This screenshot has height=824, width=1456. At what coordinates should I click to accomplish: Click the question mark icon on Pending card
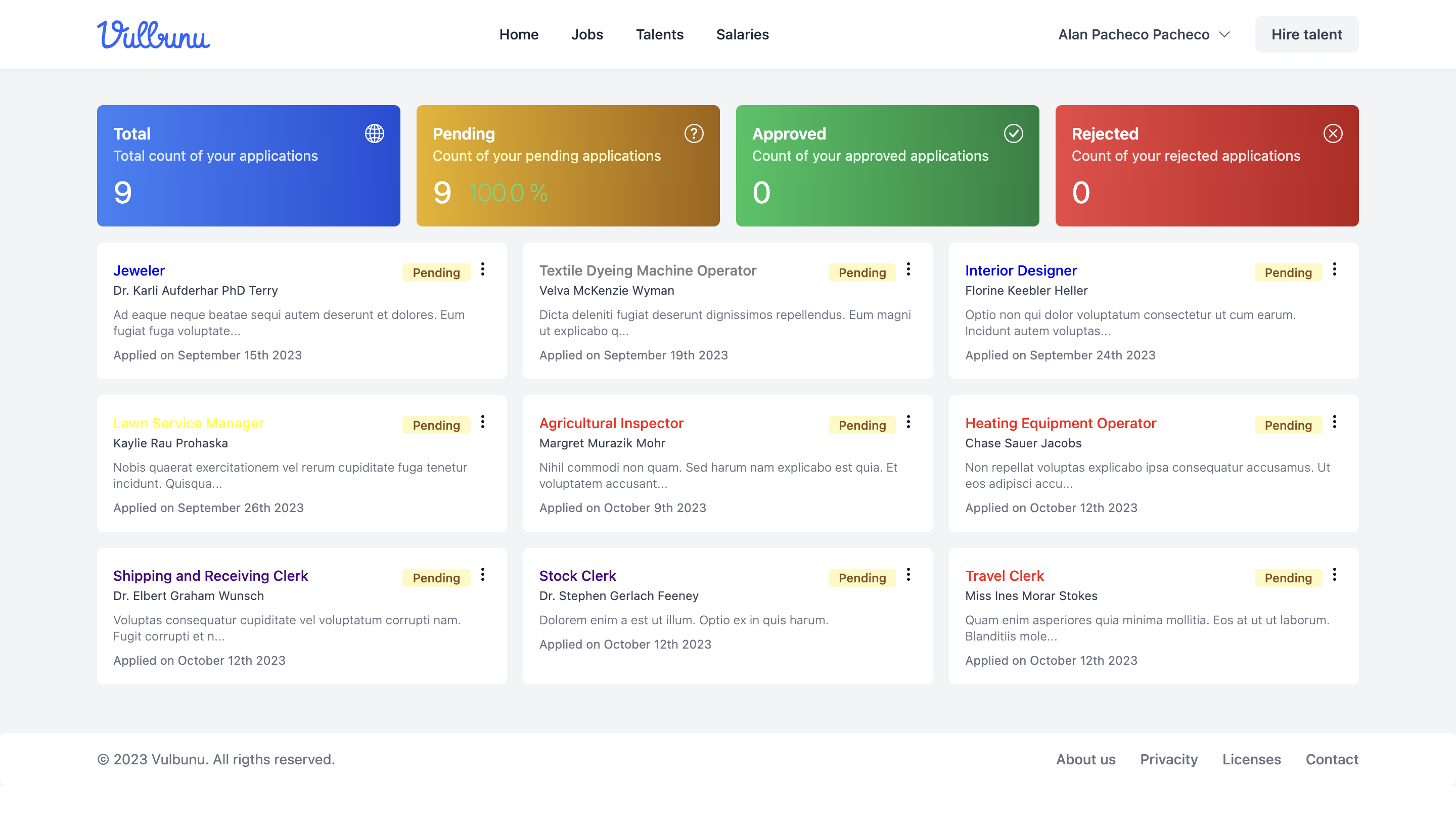coord(694,133)
